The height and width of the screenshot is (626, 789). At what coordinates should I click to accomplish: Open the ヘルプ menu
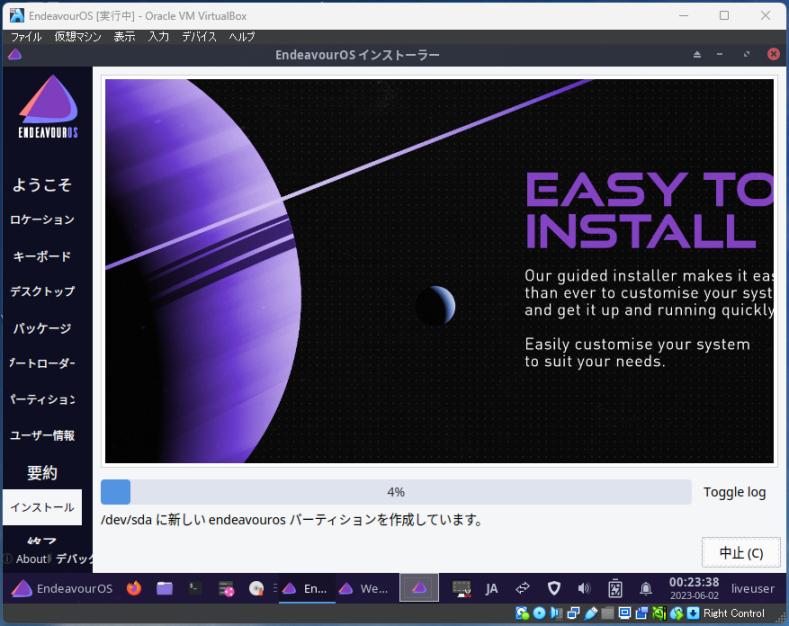[242, 37]
